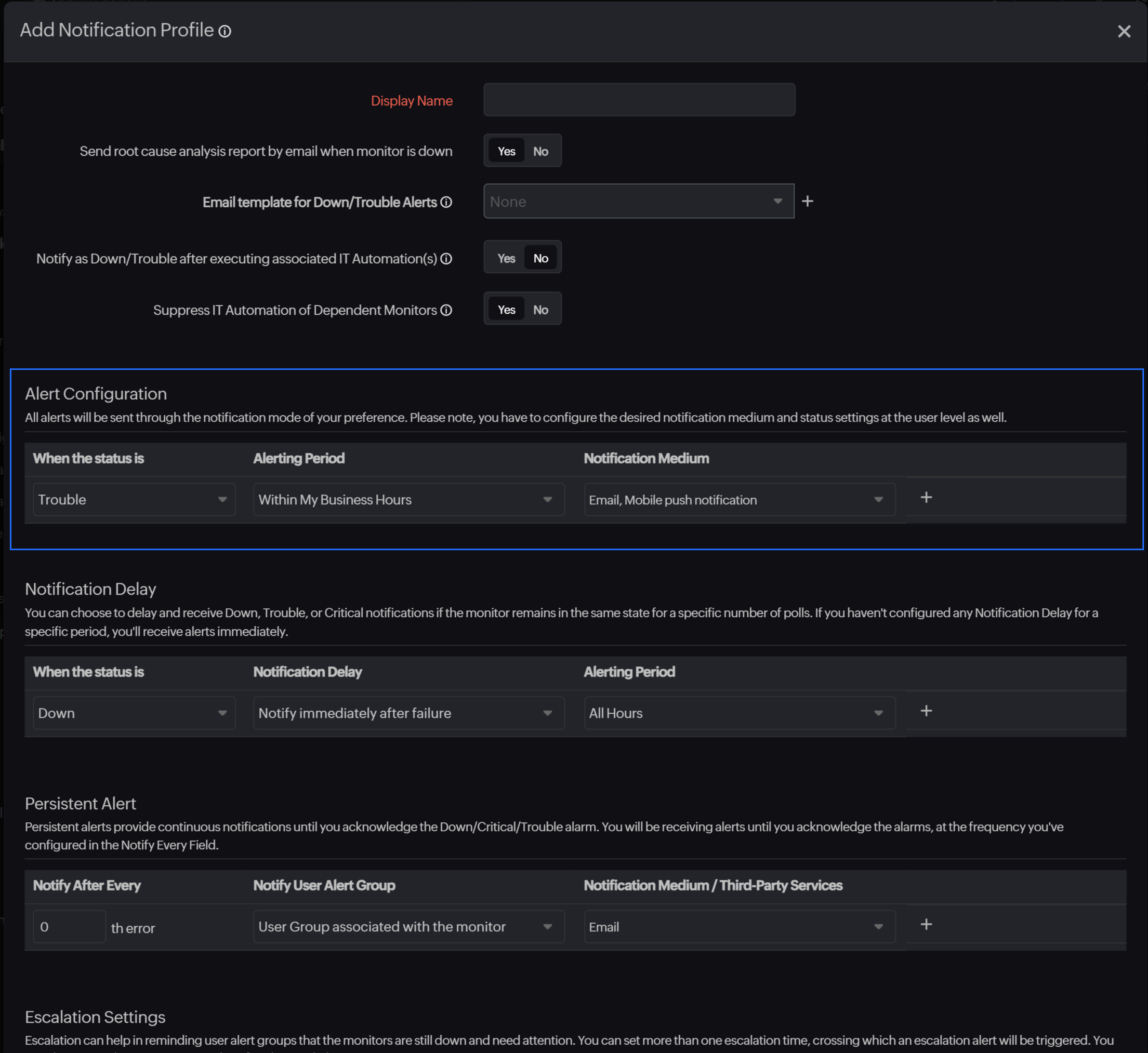Open Email, Mobile push notification dropdown
The image size is (1148, 1053).
pos(738,500)
